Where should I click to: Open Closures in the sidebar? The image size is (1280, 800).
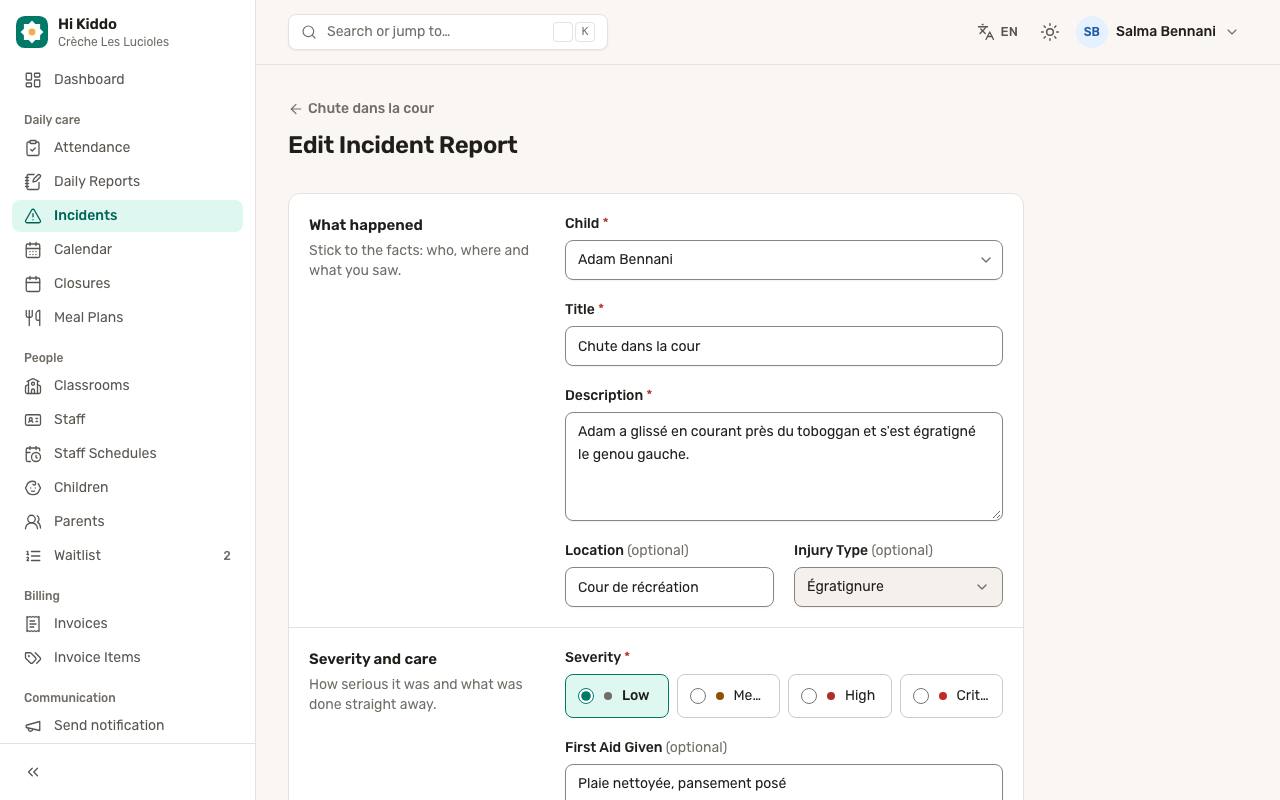click(127, 284)
